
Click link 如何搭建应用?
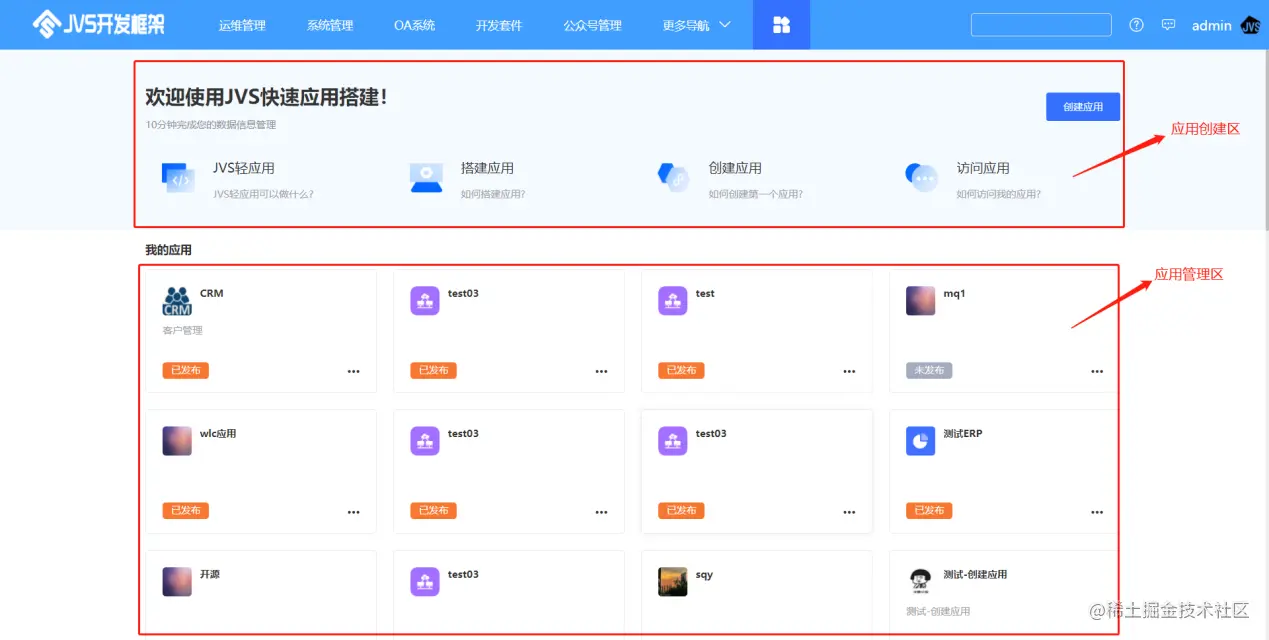point(493,194)
